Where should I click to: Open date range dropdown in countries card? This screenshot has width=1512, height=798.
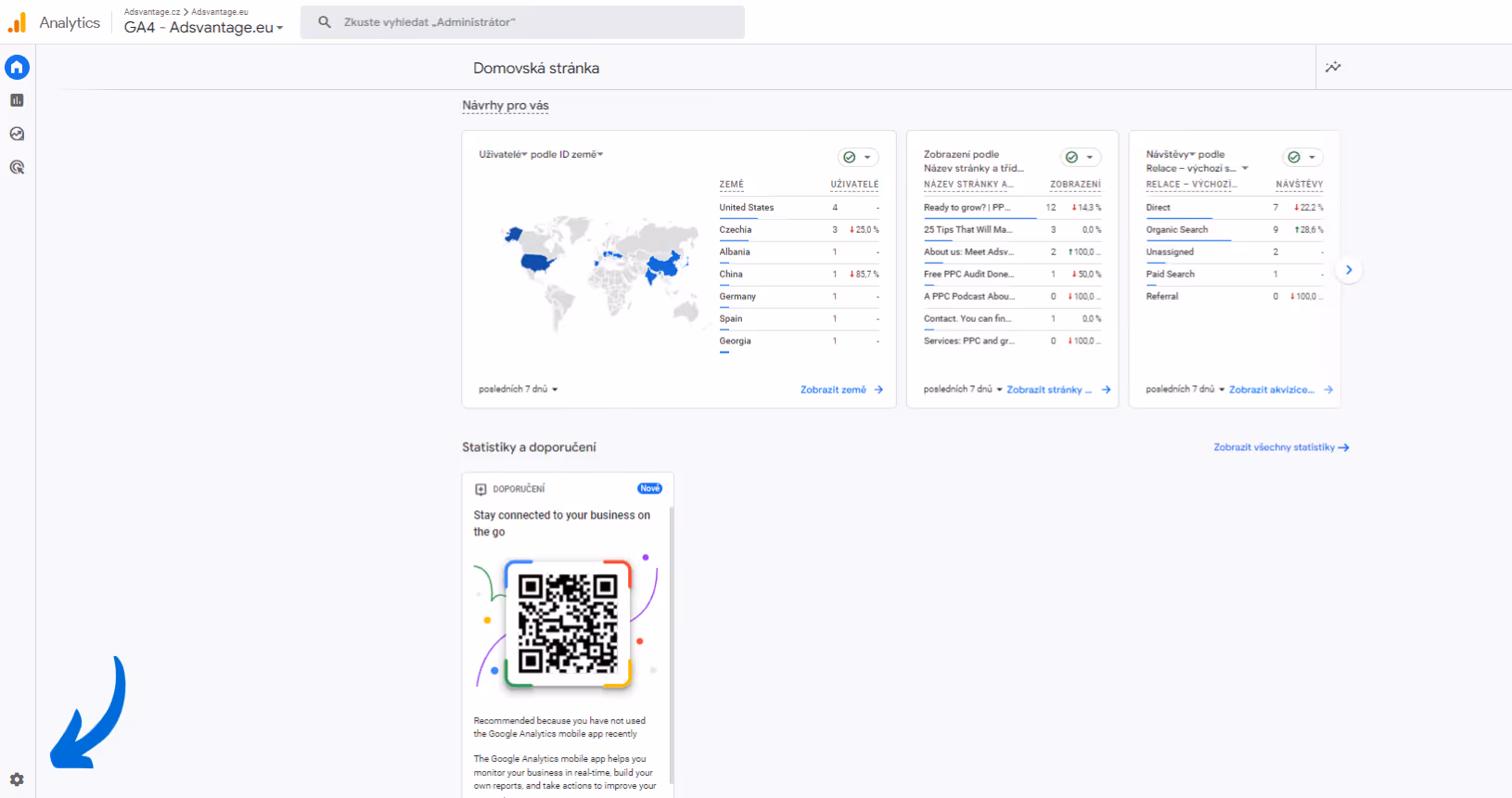[519, 390]
